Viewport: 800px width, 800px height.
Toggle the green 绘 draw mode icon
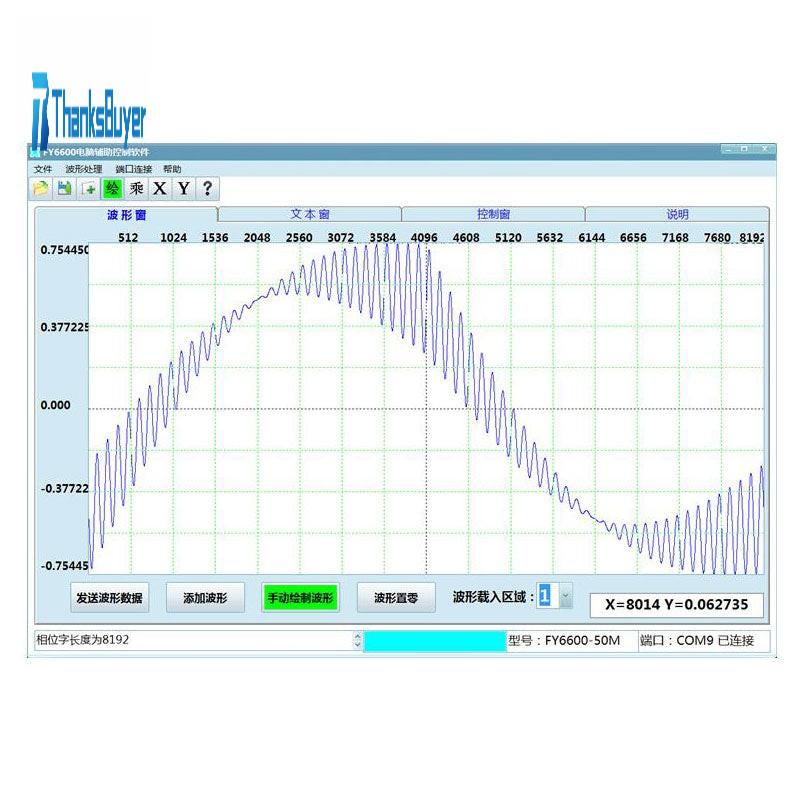tap(113, 188)
